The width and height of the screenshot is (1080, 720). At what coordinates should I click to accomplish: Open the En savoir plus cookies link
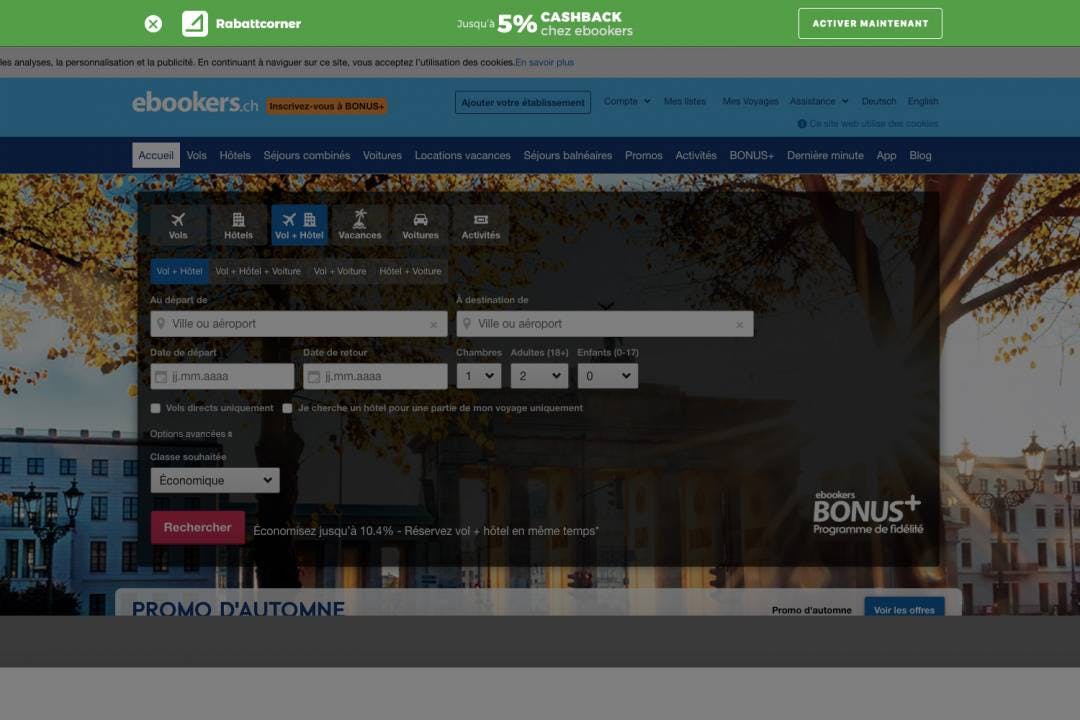tap(544, 61)
